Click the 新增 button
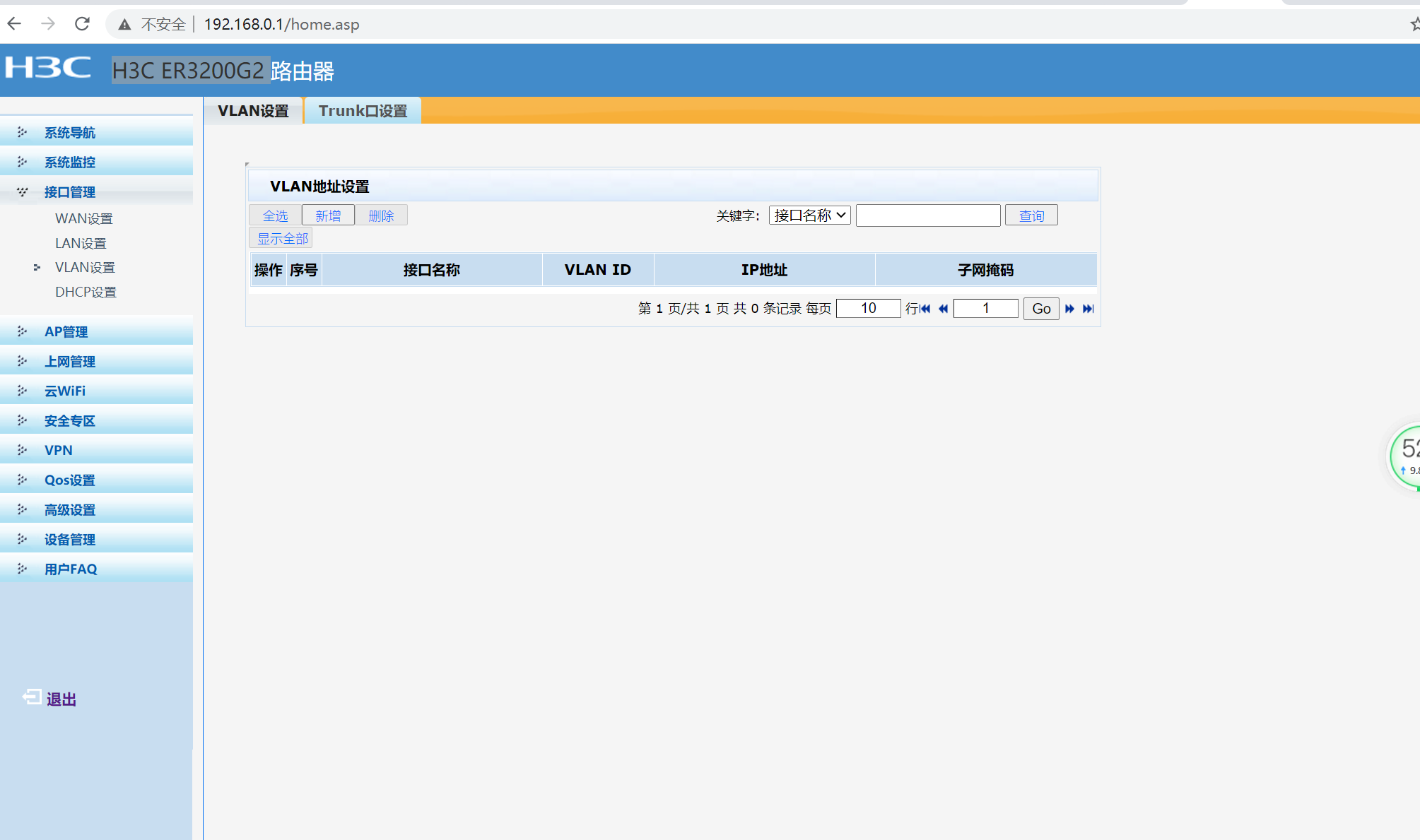The width and height of the screenshot is (1420, 840). 328,215
